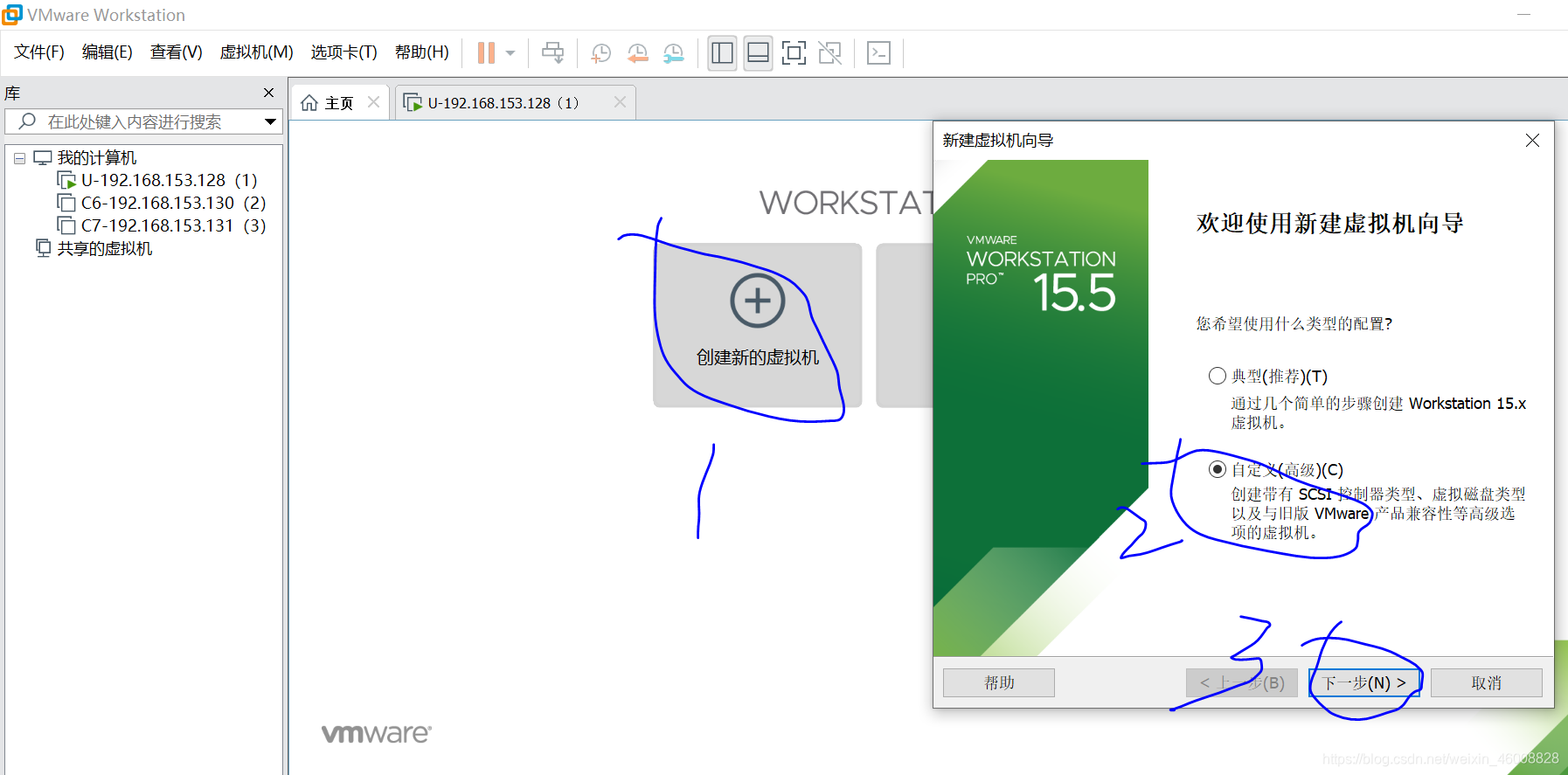
Task: Open the 虚拟机(M) menu
Action: pos(257,52)
